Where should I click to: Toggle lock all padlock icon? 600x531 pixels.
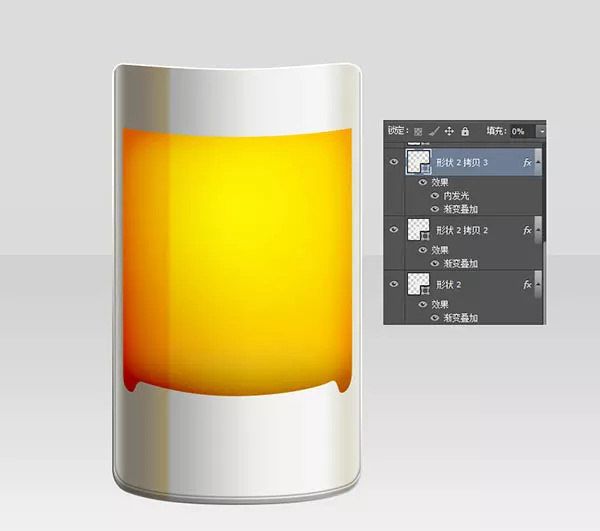click(465, 131)
